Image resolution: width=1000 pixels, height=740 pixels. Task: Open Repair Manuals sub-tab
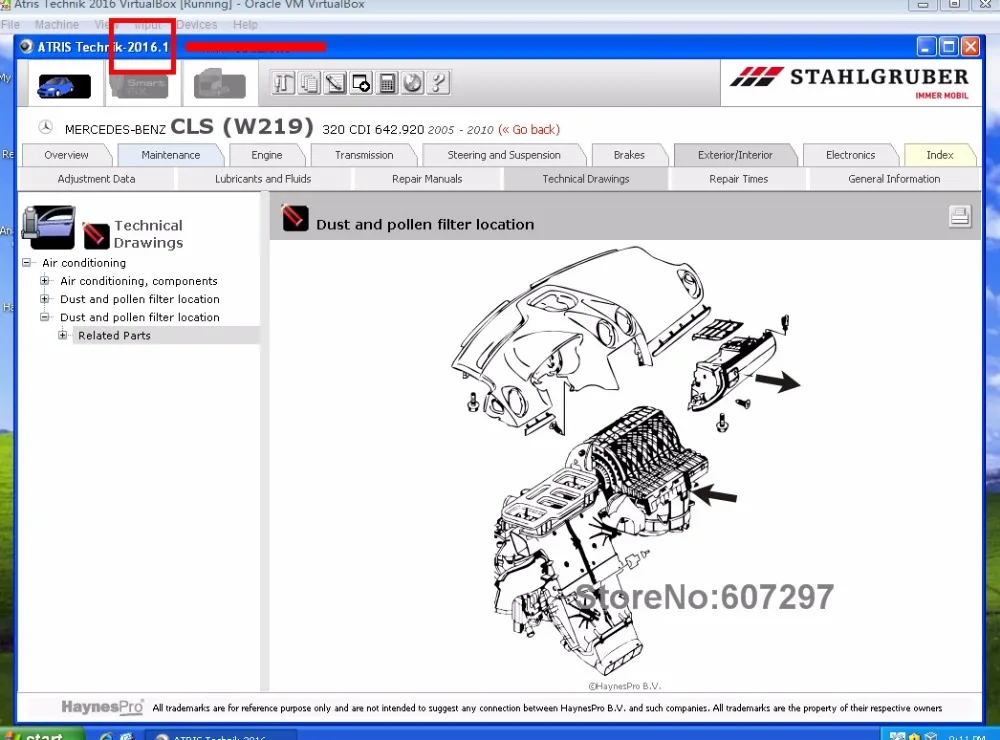pos(427,179)
